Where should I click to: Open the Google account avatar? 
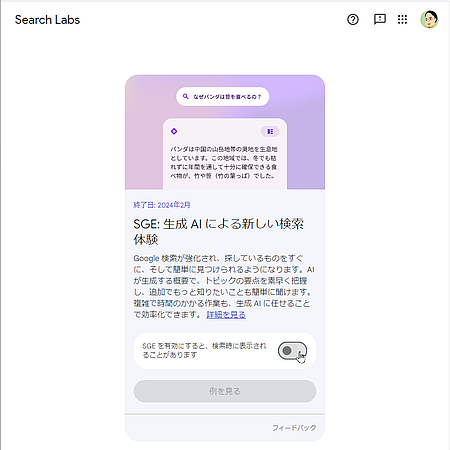(429, 19)
